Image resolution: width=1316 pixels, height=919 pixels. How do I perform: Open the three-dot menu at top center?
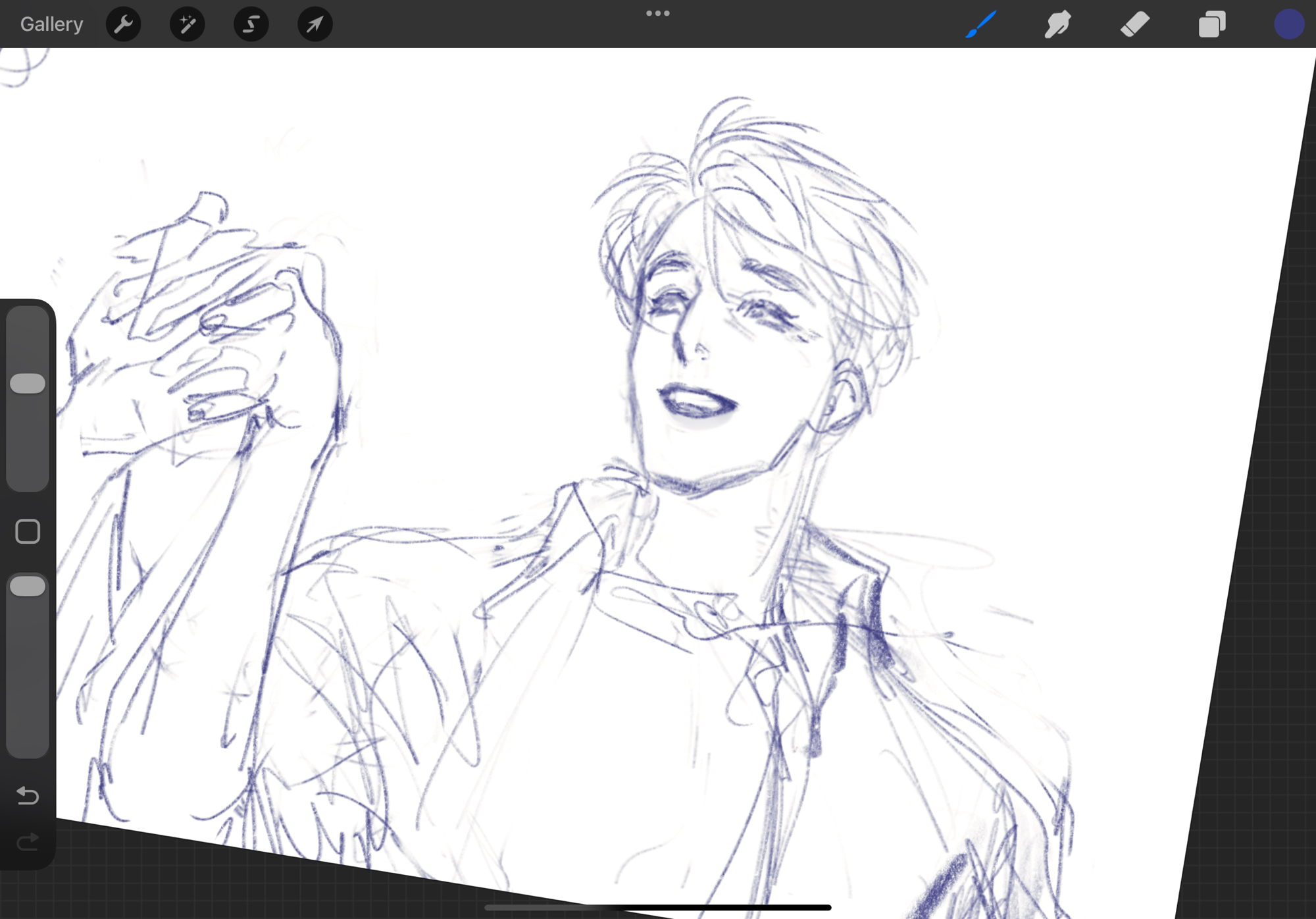[657, 13]
